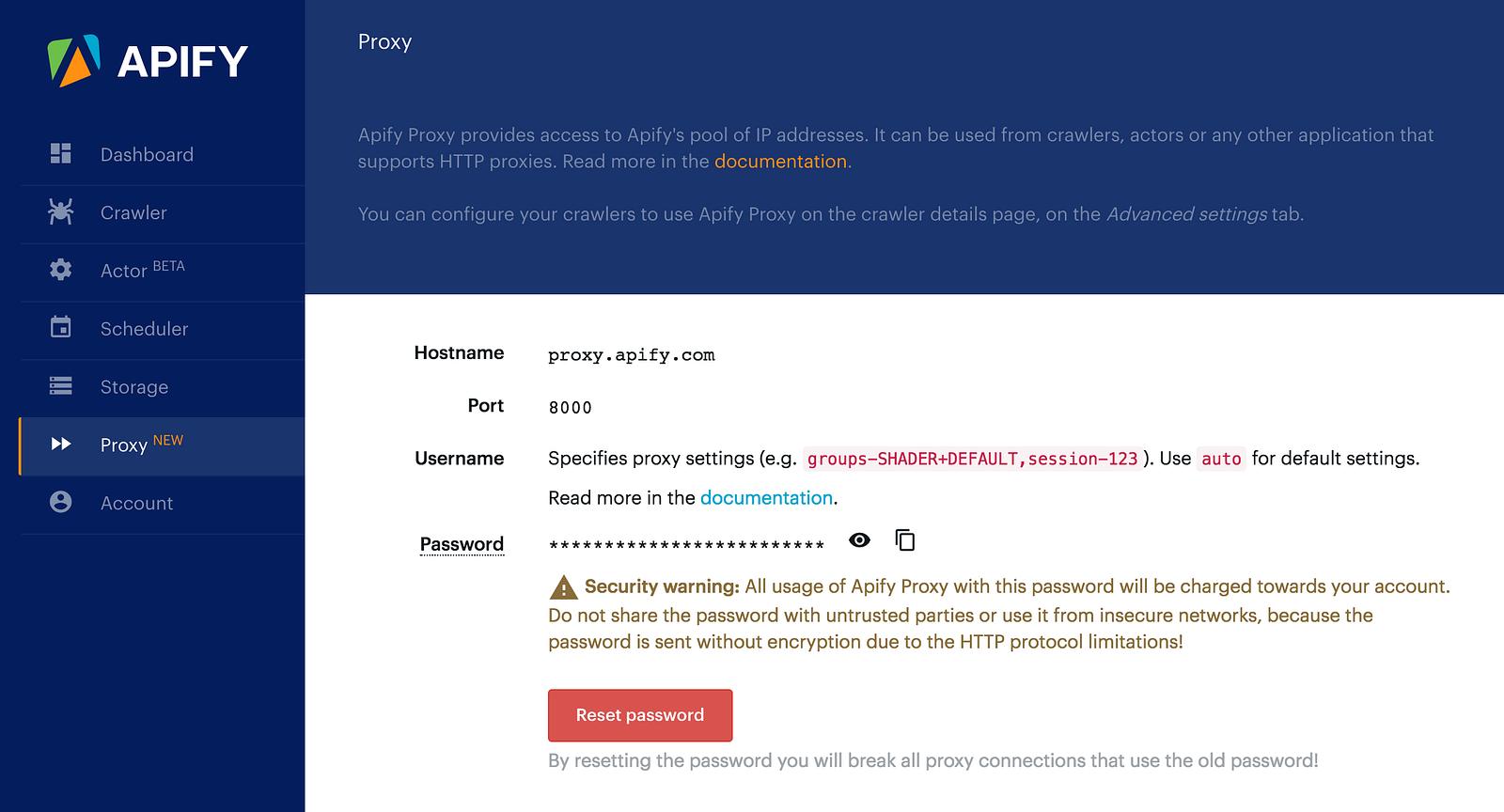Viewport: 1504px width, 812px height.
Task: Click the Apify logo icon
Action: (x=73, y=61)
